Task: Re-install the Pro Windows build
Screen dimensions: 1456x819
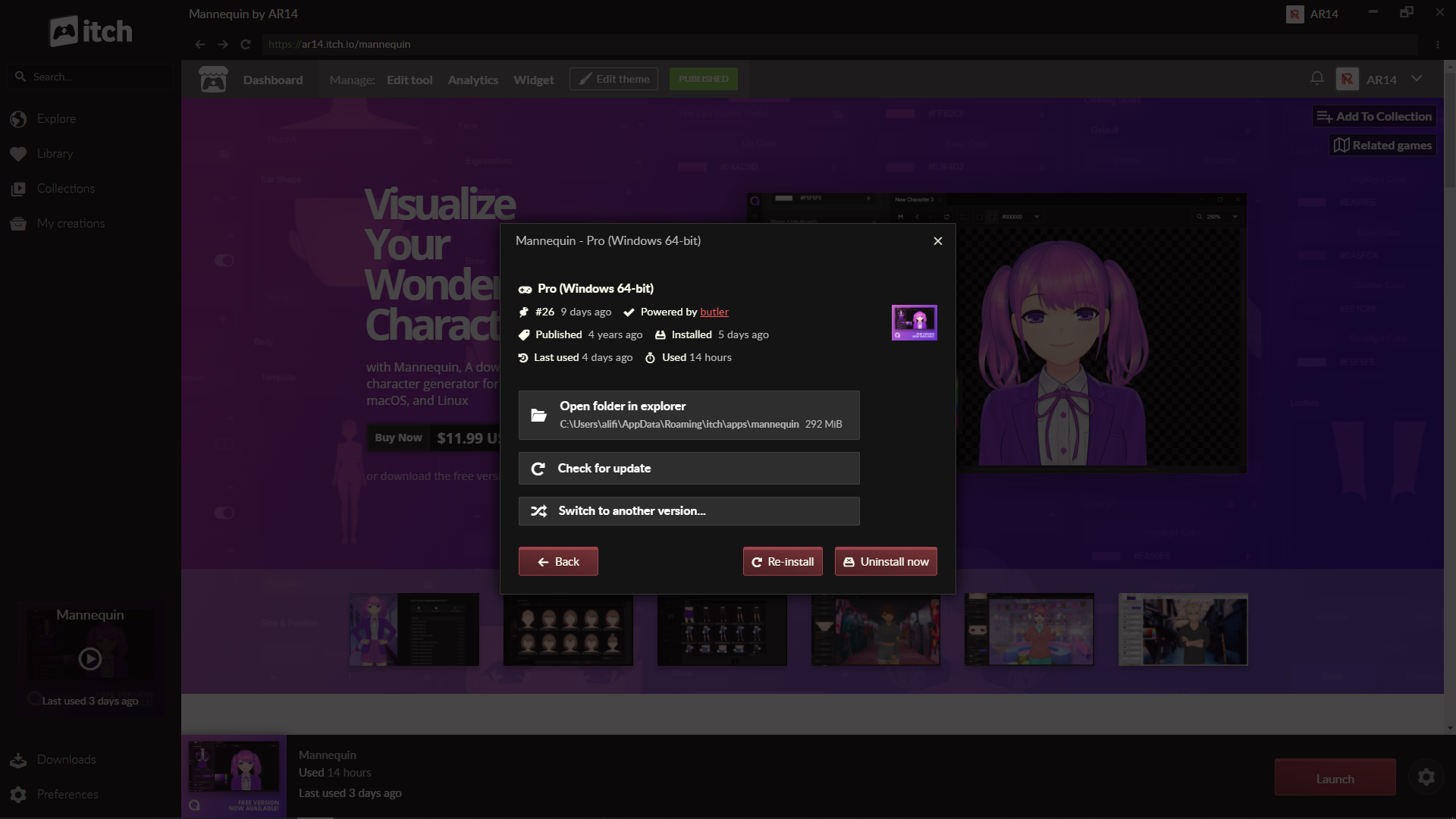Action: point(783,562)
